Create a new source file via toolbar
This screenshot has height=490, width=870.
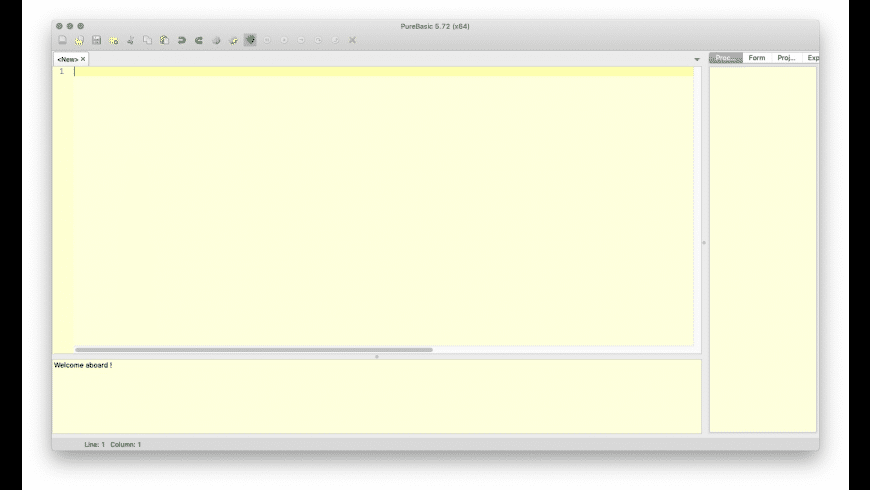point(63,40)
